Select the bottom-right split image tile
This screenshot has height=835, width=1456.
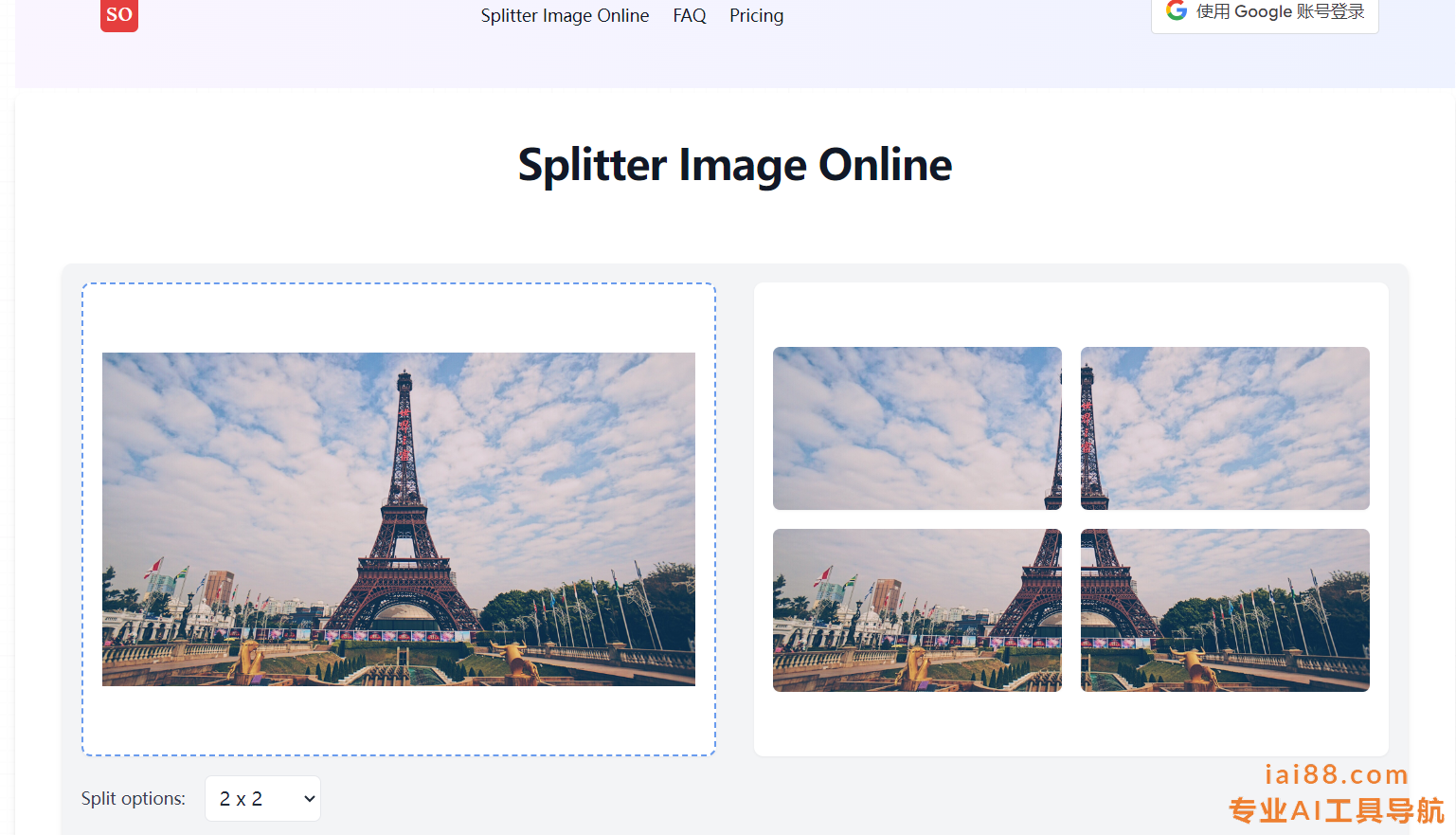(1225, 610)
